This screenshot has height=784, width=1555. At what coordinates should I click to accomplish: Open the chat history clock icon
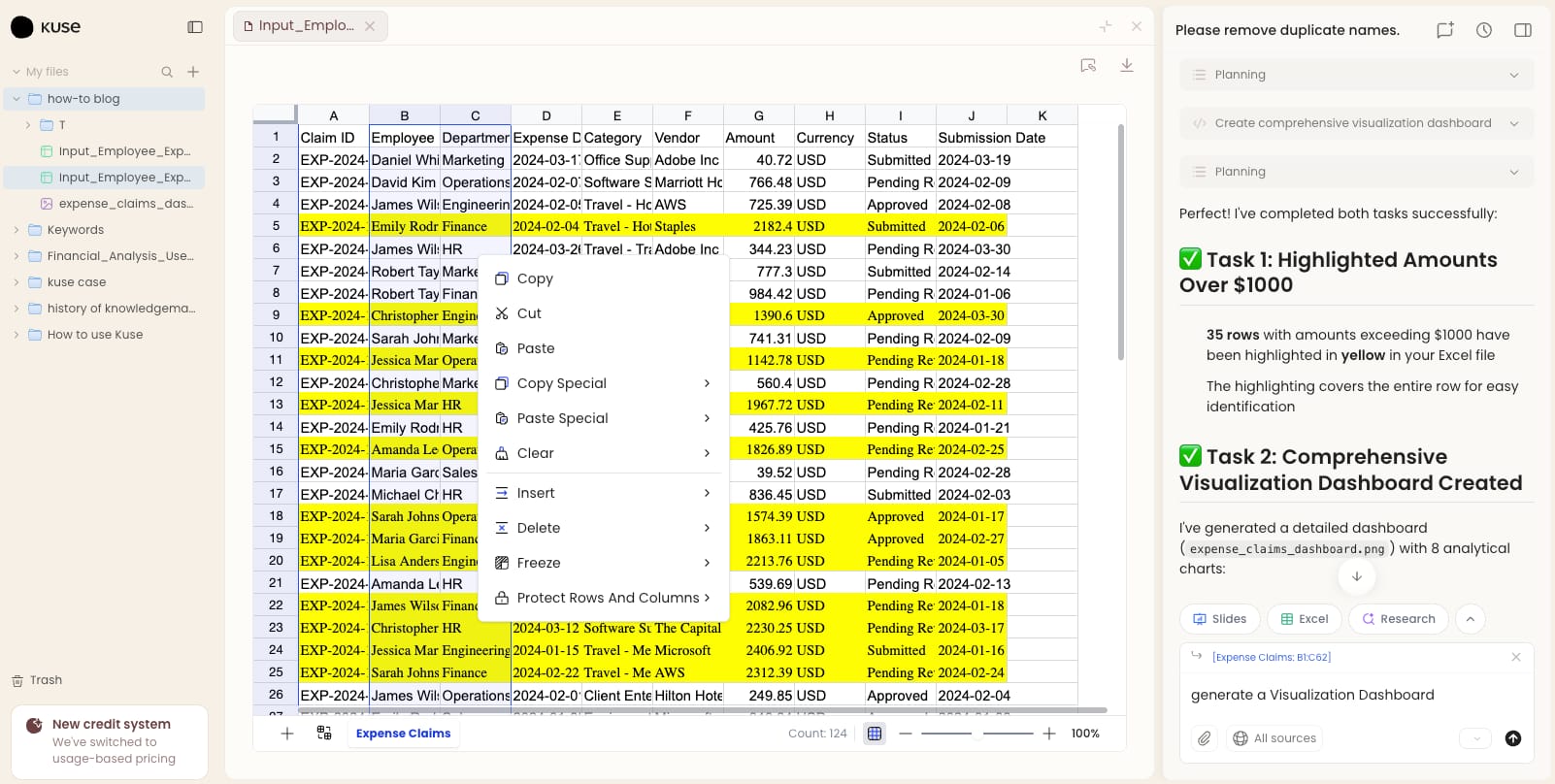click(1484, 30)
